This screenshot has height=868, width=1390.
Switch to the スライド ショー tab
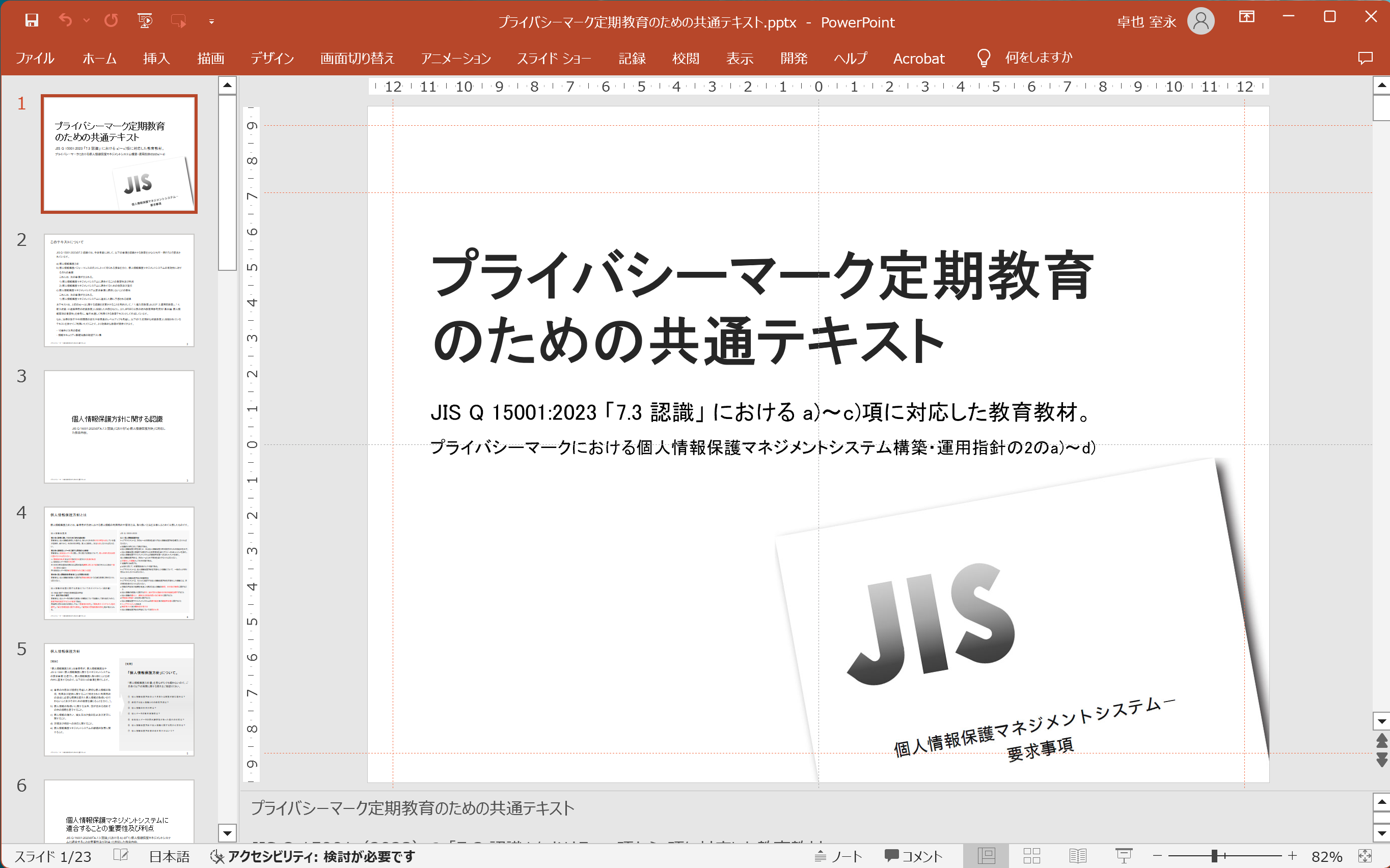554,58
